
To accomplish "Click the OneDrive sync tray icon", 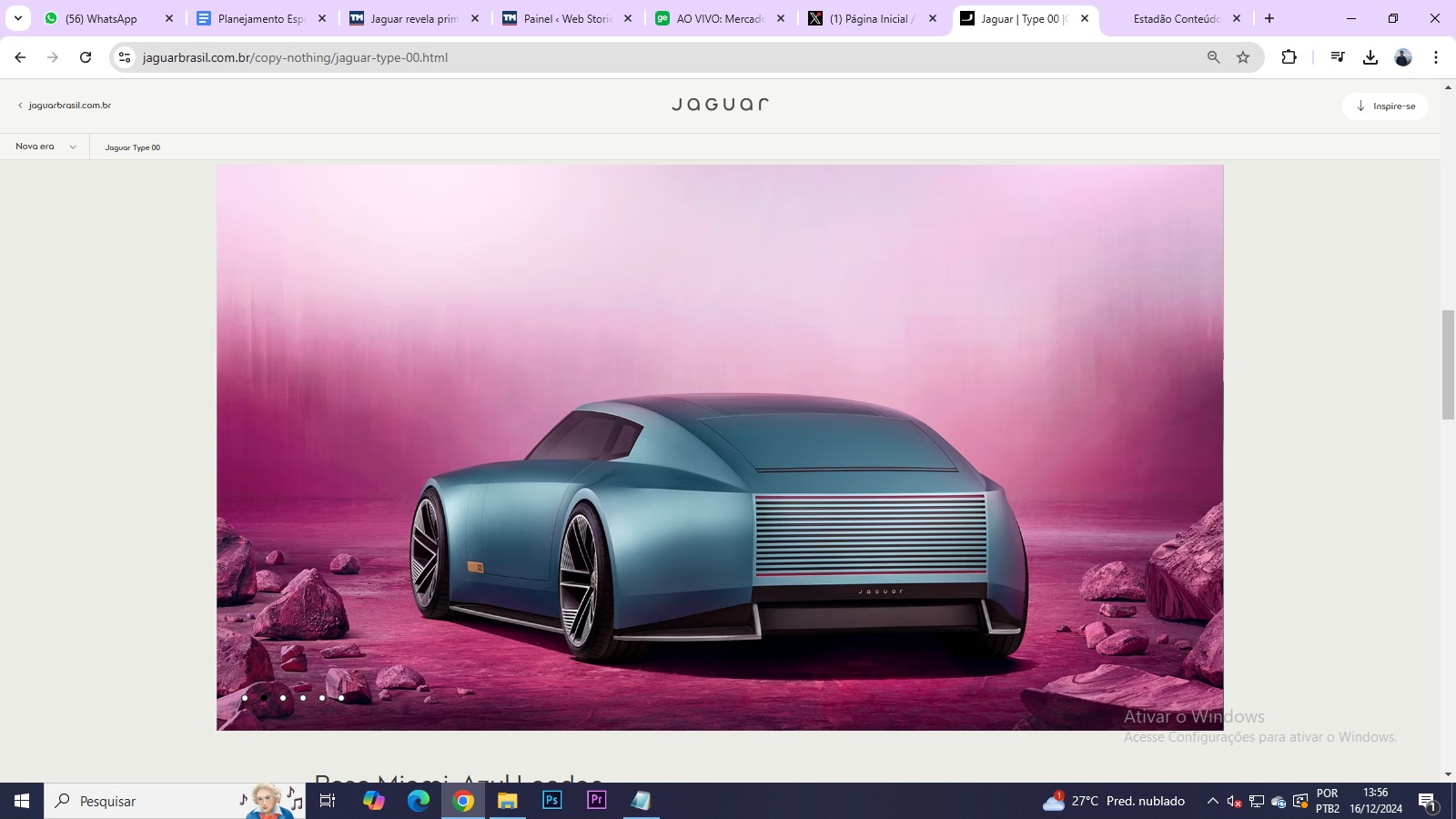I will pyautogui.click(x=1279, y=801).
